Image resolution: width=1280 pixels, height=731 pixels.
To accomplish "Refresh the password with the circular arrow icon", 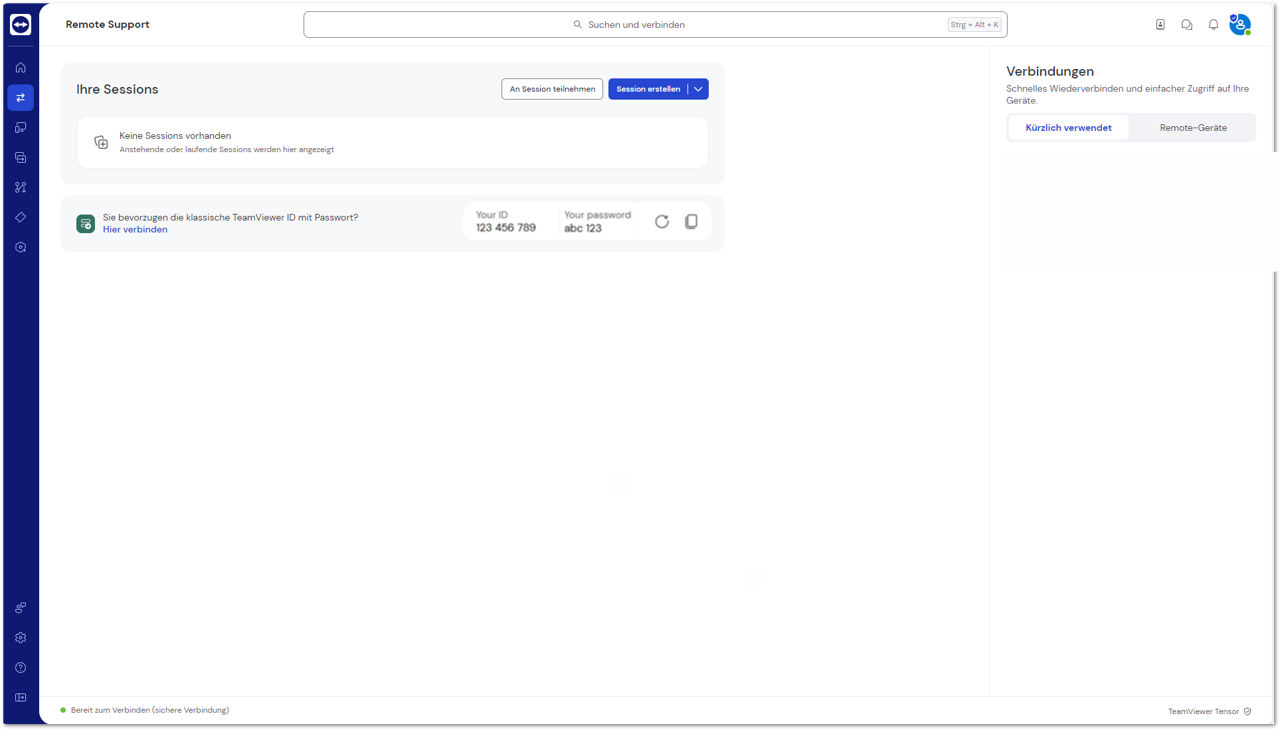I will click(662, 221).
